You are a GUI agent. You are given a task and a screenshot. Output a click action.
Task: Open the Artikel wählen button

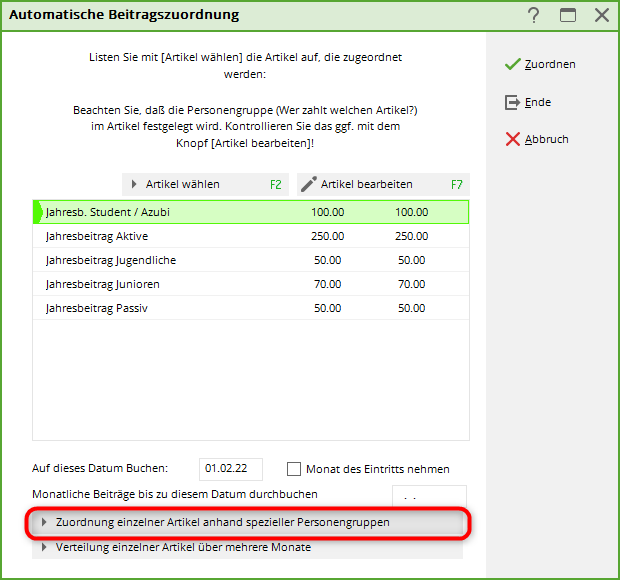coord(205,184)
